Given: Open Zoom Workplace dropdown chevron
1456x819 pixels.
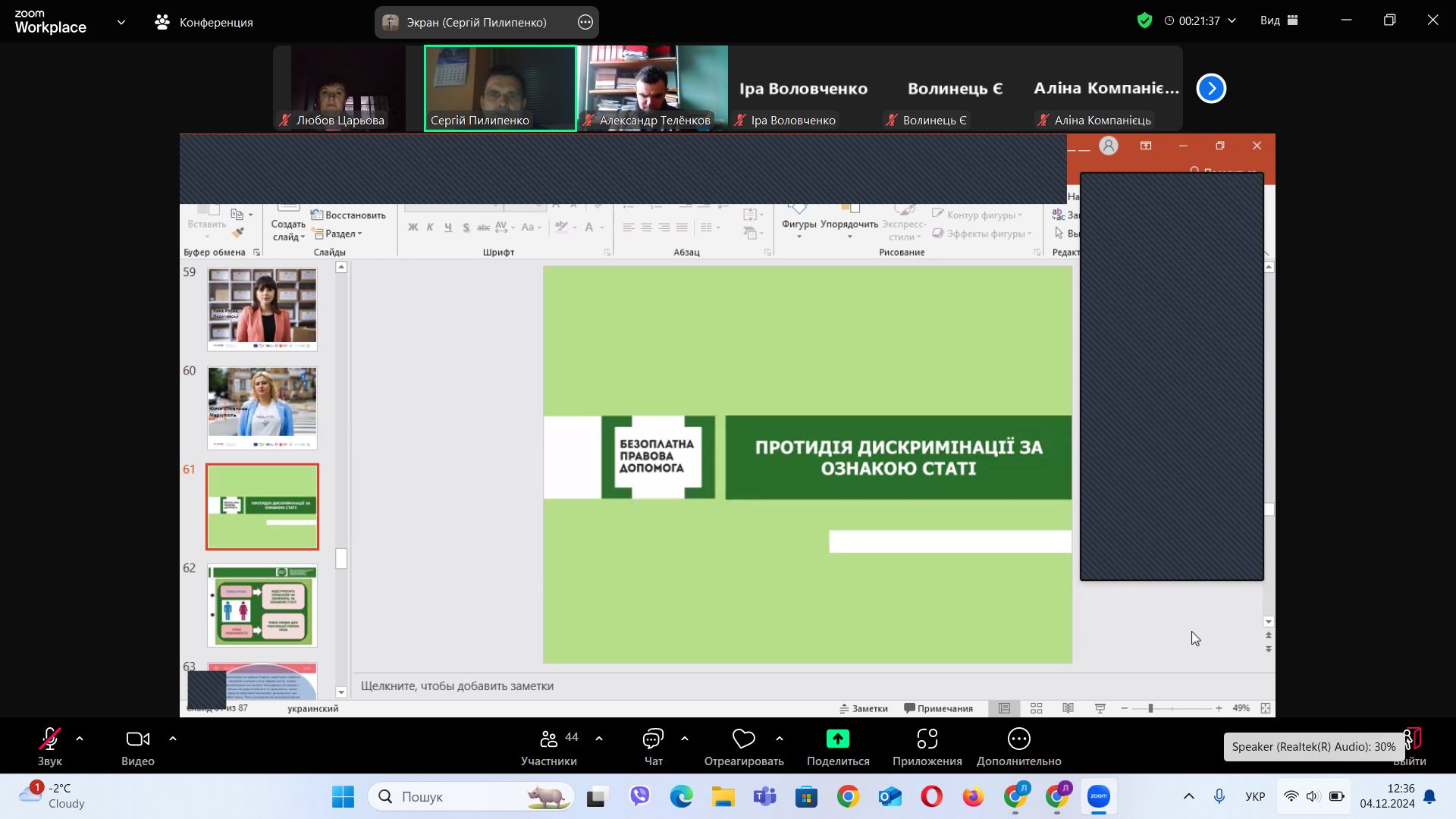Looking at the screenshot, I should click(x=121, y=23).
